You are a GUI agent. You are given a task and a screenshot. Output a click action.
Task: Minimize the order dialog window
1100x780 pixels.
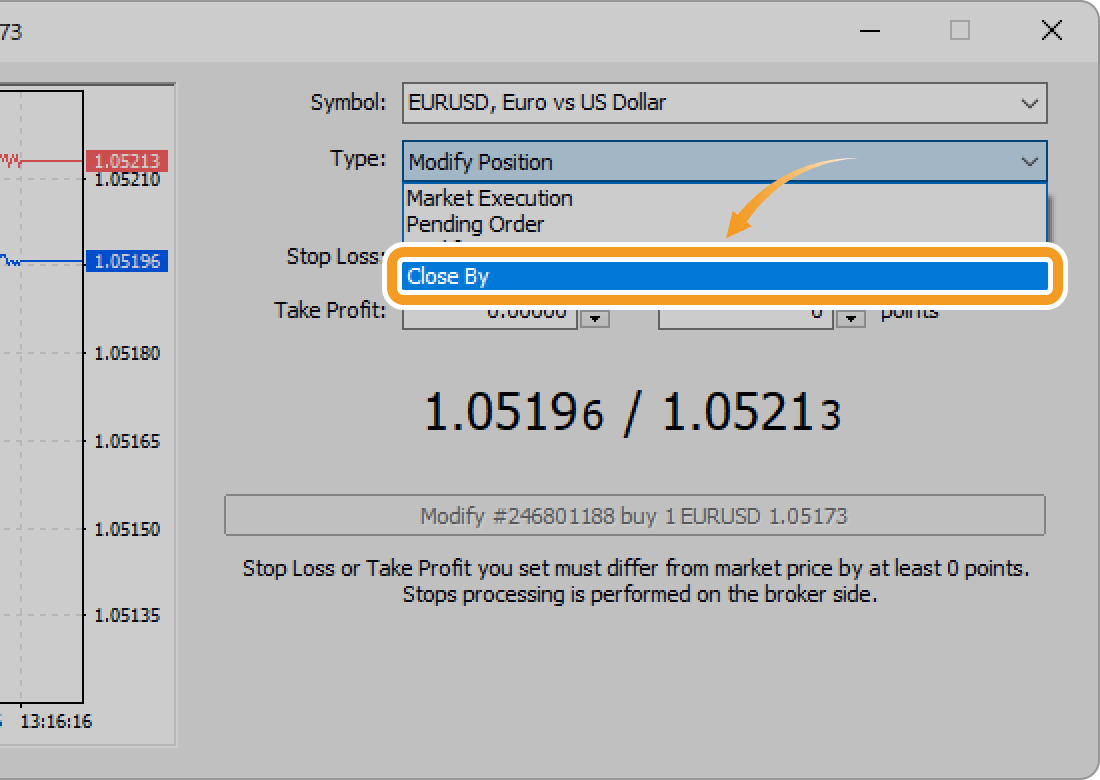[x=869, y=30]
